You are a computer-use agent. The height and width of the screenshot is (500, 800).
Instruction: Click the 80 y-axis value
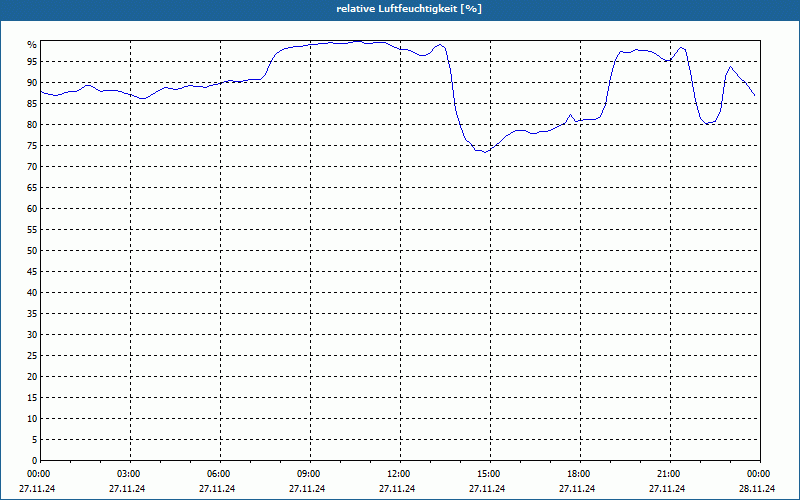pyautogui.click(x=32, y=124)
